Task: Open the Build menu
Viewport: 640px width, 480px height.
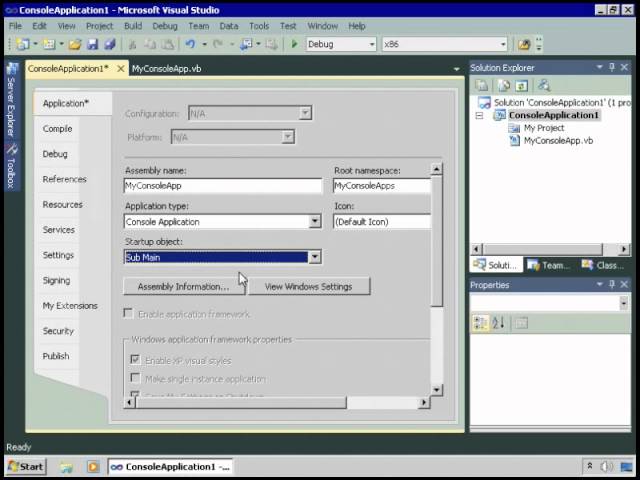Action: click(133, 26)
